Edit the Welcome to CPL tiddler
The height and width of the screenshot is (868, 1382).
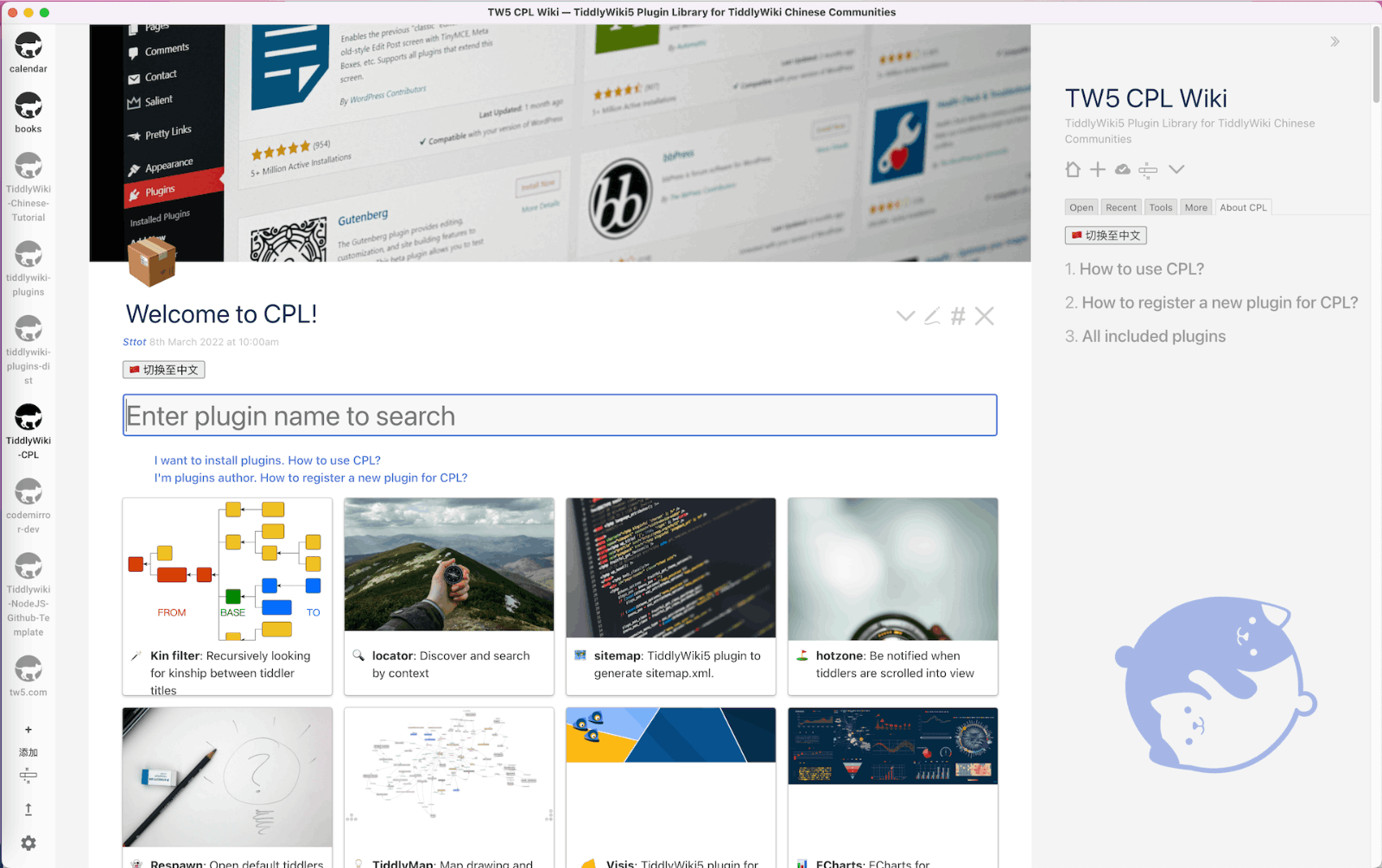point(932,316)
